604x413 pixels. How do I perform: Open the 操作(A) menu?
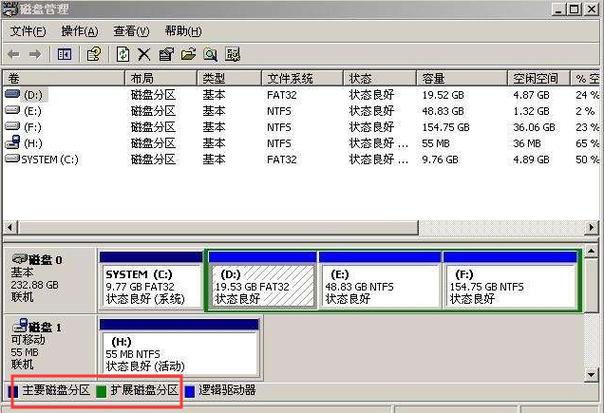(x=80, y=31)
